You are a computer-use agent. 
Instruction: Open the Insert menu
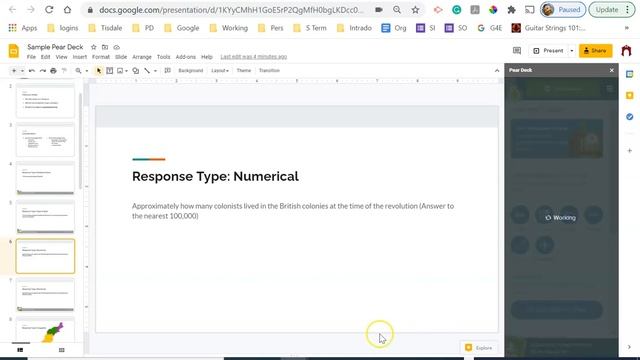click(x=80, y=57)
